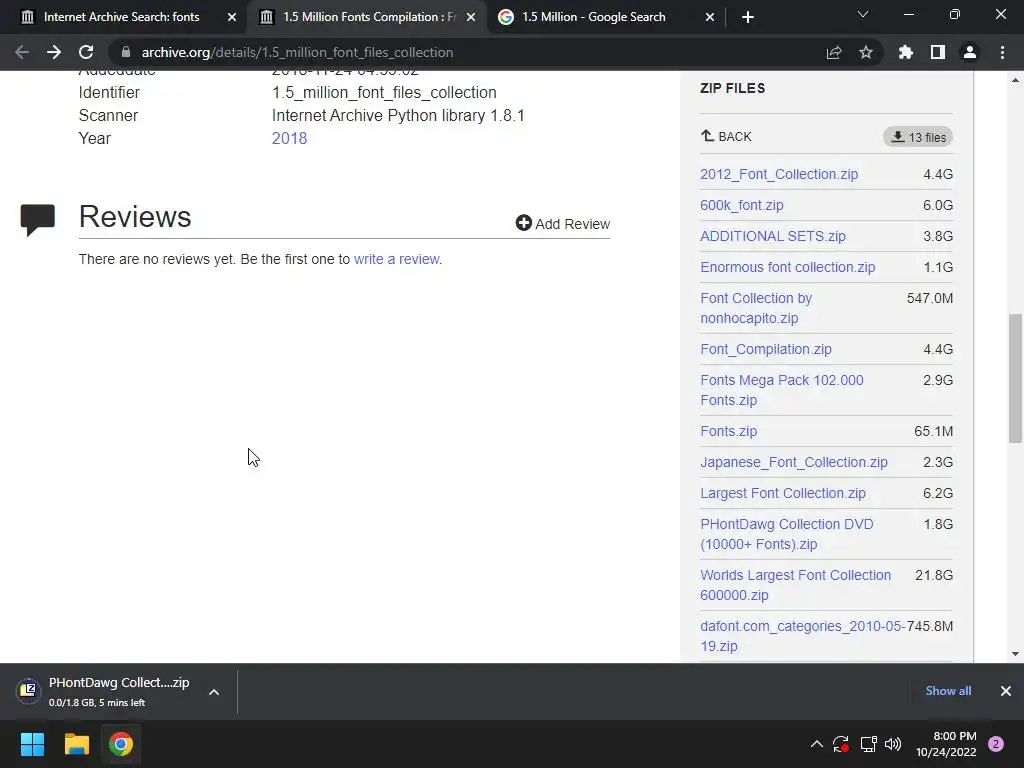
Task: Download Font_Compilation.zip
Action: (x=766, y=349)
